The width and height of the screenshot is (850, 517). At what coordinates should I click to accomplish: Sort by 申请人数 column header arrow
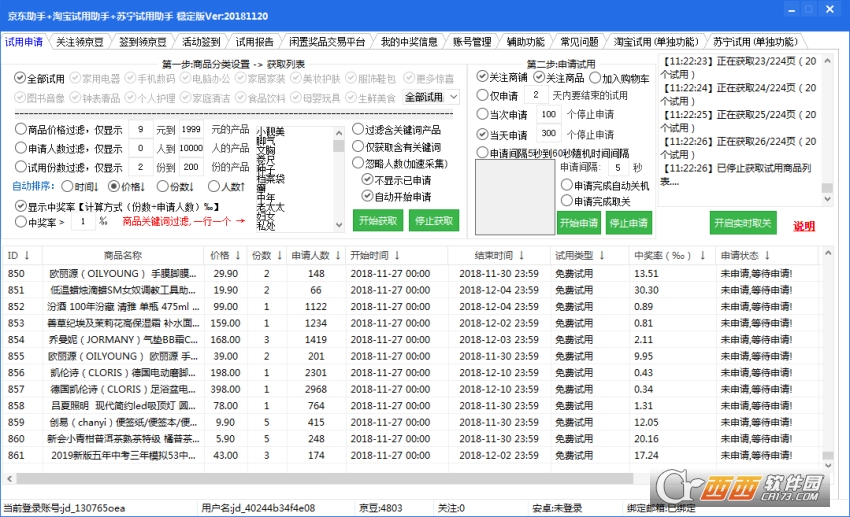click(337, 255)
